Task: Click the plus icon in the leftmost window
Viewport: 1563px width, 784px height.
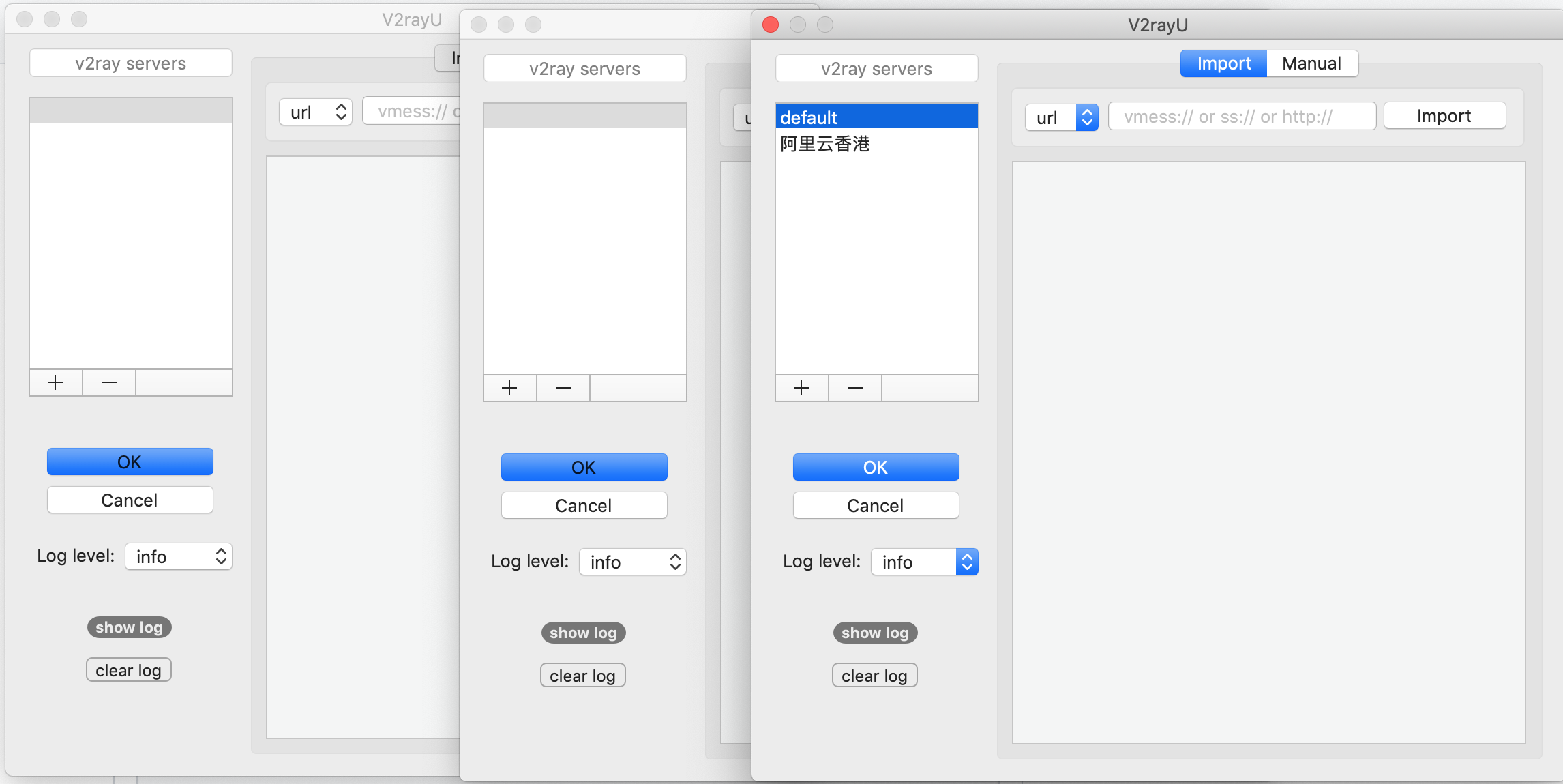Action: click(55, 382)
